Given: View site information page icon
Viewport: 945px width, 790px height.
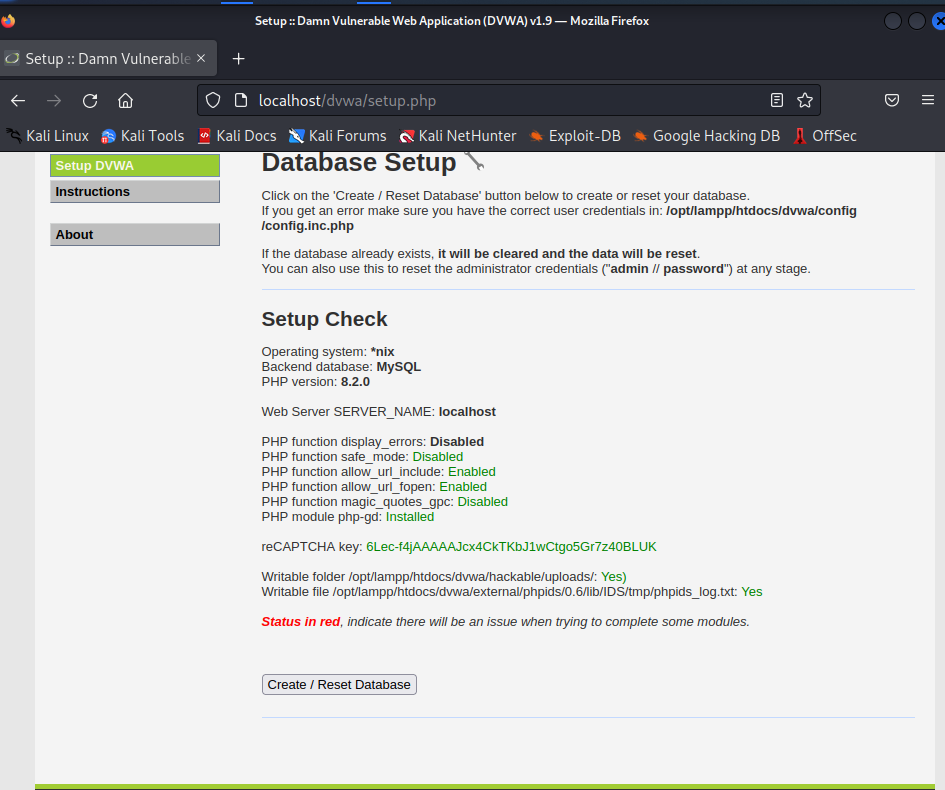Looking at the screenshot, I should [240, 100].
